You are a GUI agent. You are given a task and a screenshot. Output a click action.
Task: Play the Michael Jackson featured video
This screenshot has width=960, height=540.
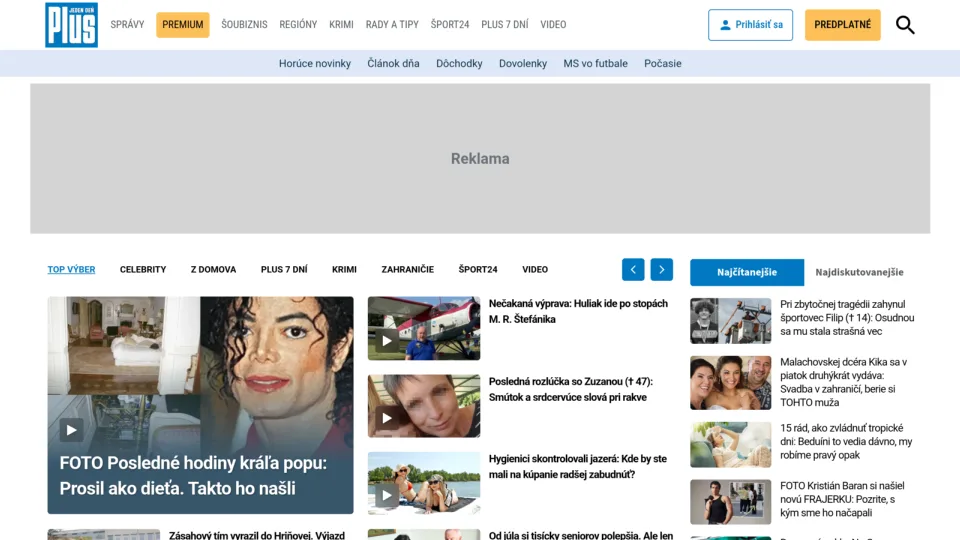coord(72,430)
